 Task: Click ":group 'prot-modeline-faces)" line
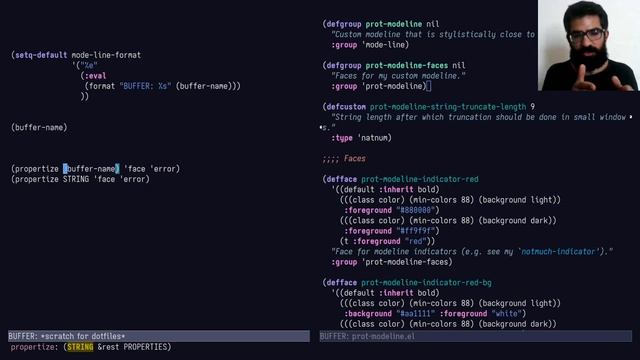pyautogui.click(x=392, y=262)
